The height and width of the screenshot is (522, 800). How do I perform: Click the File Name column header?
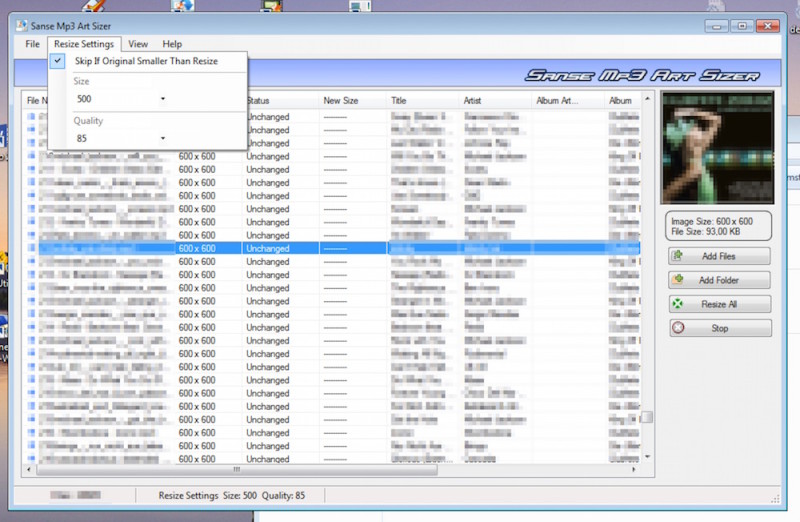point(36,101)
